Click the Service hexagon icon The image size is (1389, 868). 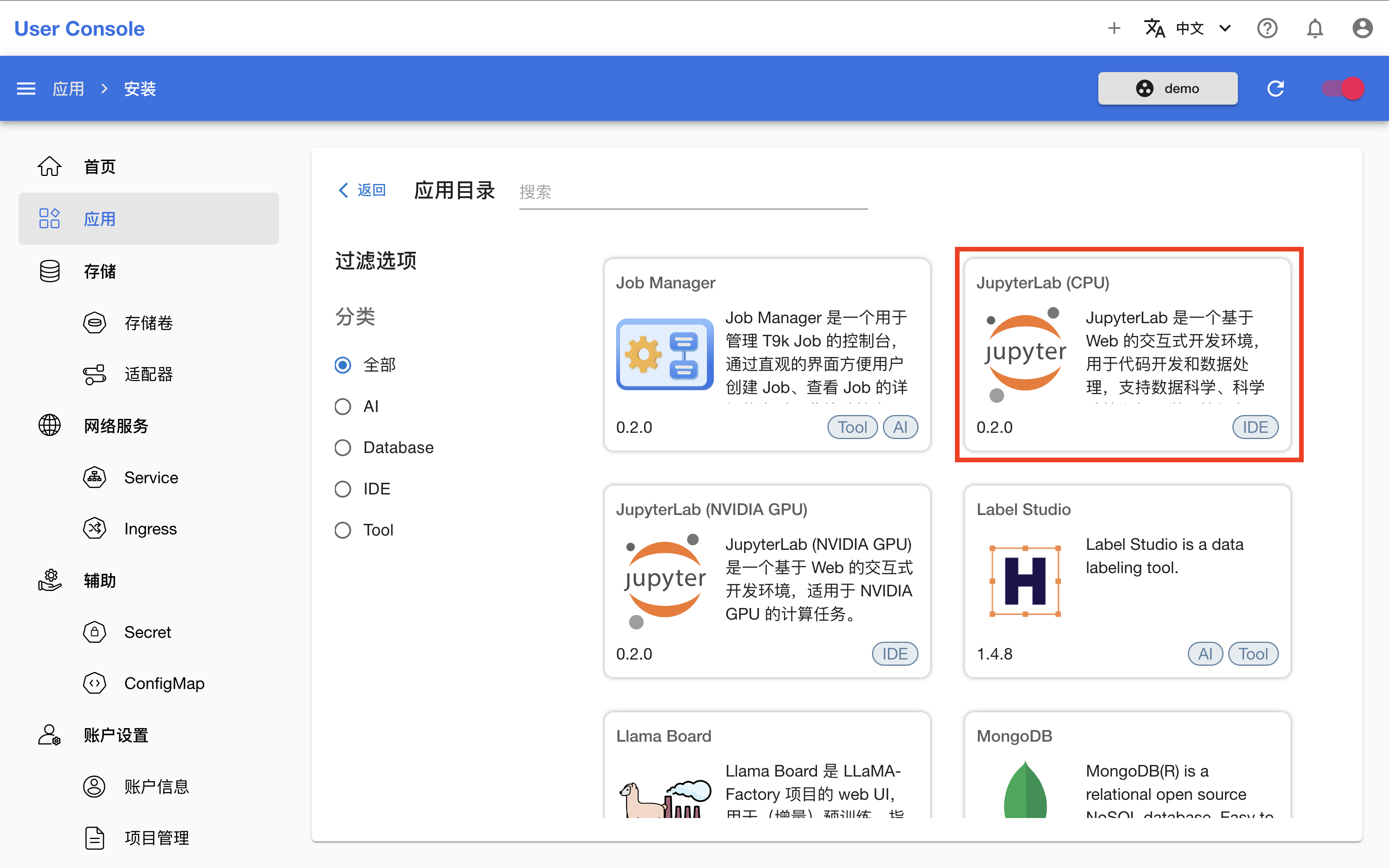(x=95, y=477)
